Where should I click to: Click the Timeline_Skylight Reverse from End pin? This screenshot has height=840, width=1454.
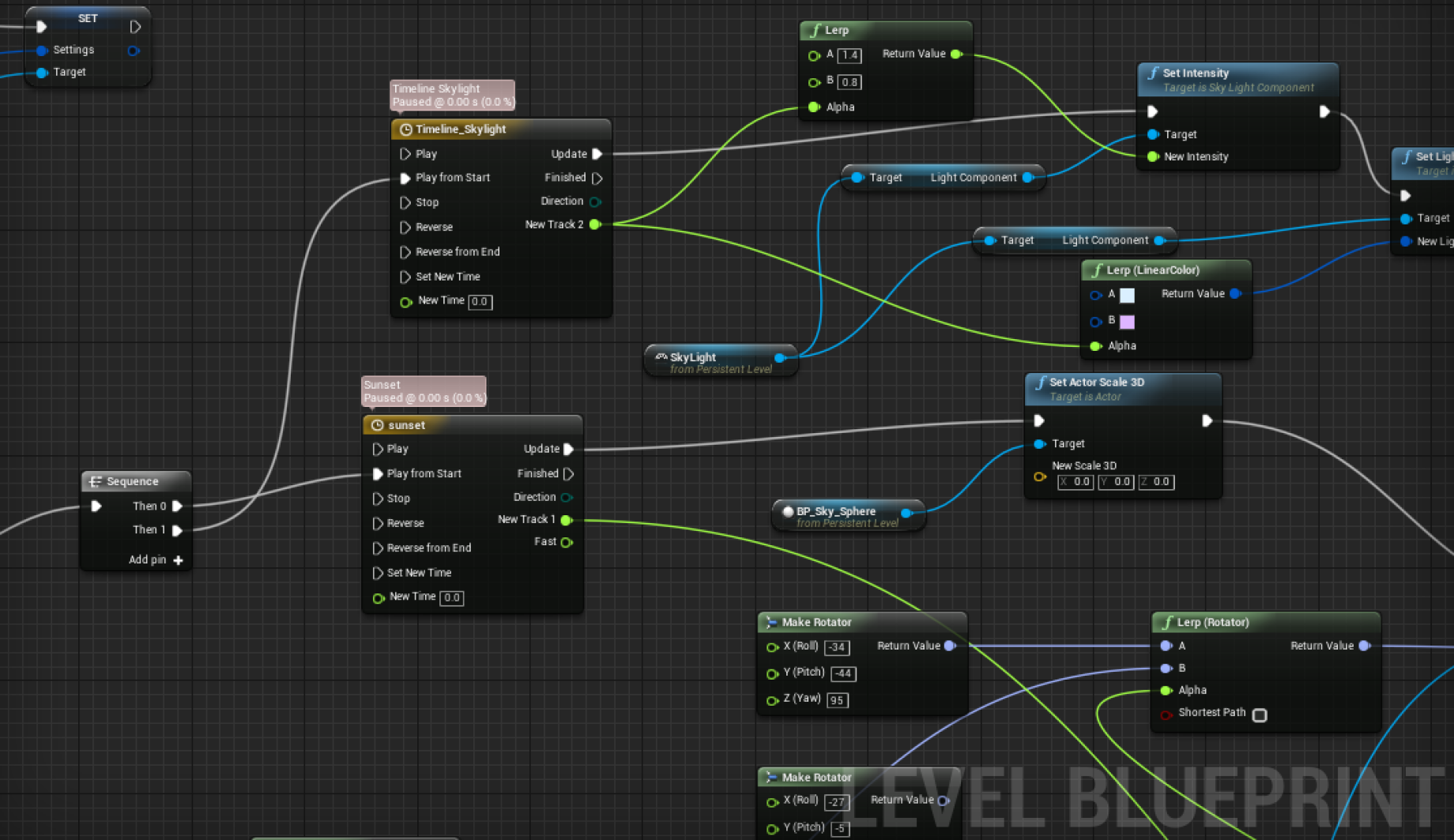405,252
